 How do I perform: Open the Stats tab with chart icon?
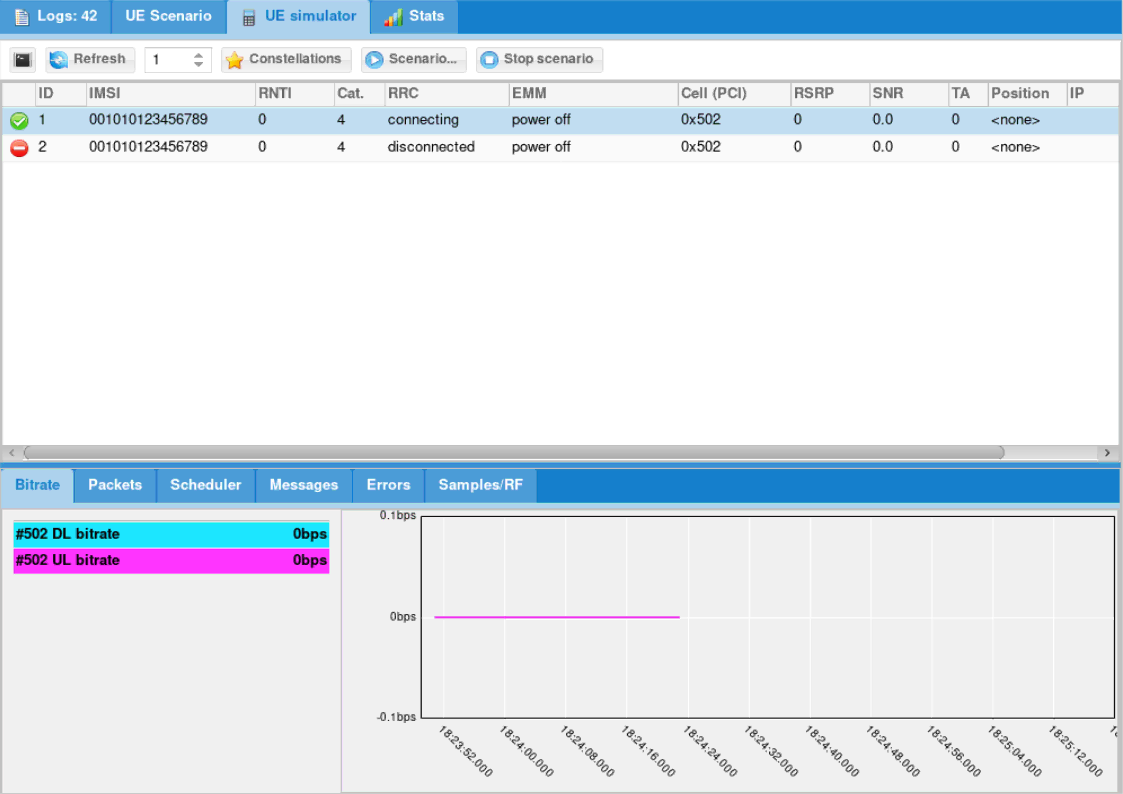click(414, 16)
